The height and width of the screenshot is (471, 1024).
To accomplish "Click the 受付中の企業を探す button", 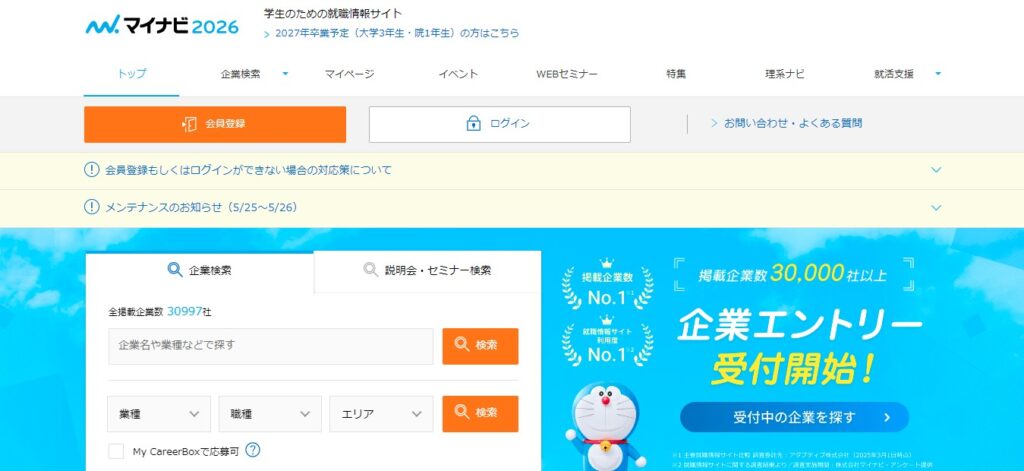I will 794,417.
